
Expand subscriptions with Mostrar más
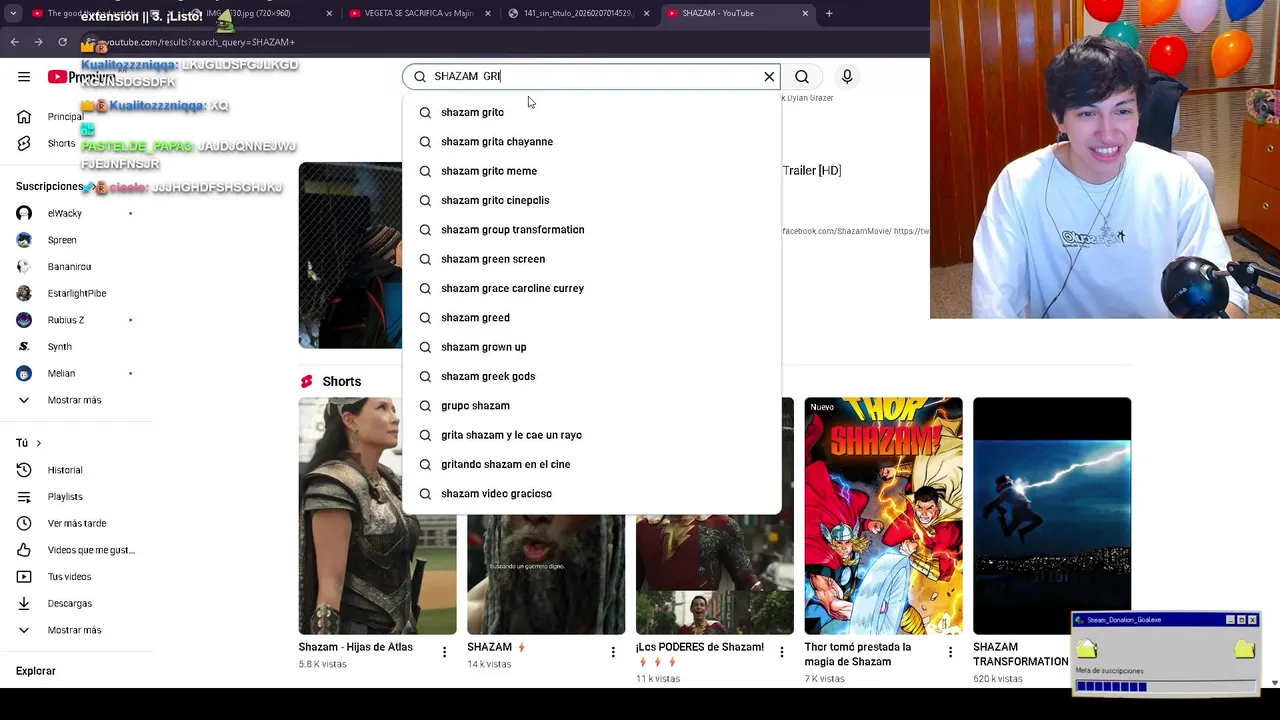(75, 400)
